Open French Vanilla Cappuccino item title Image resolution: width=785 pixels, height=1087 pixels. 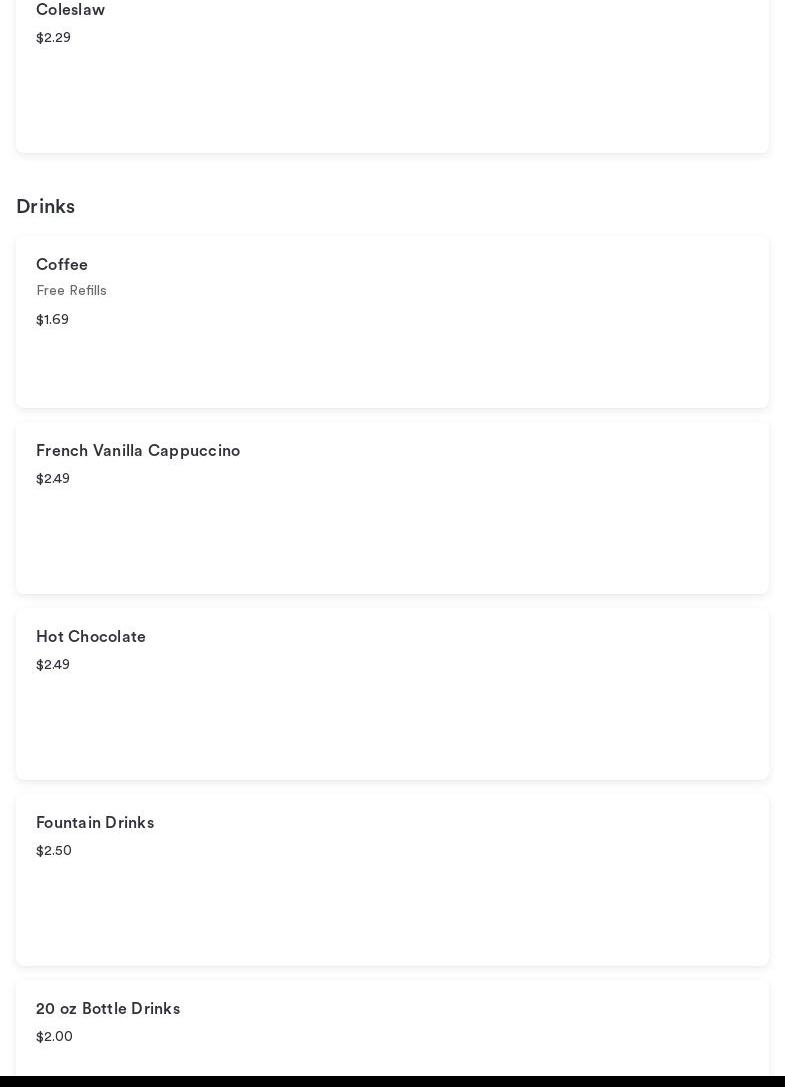click(138, 451)
